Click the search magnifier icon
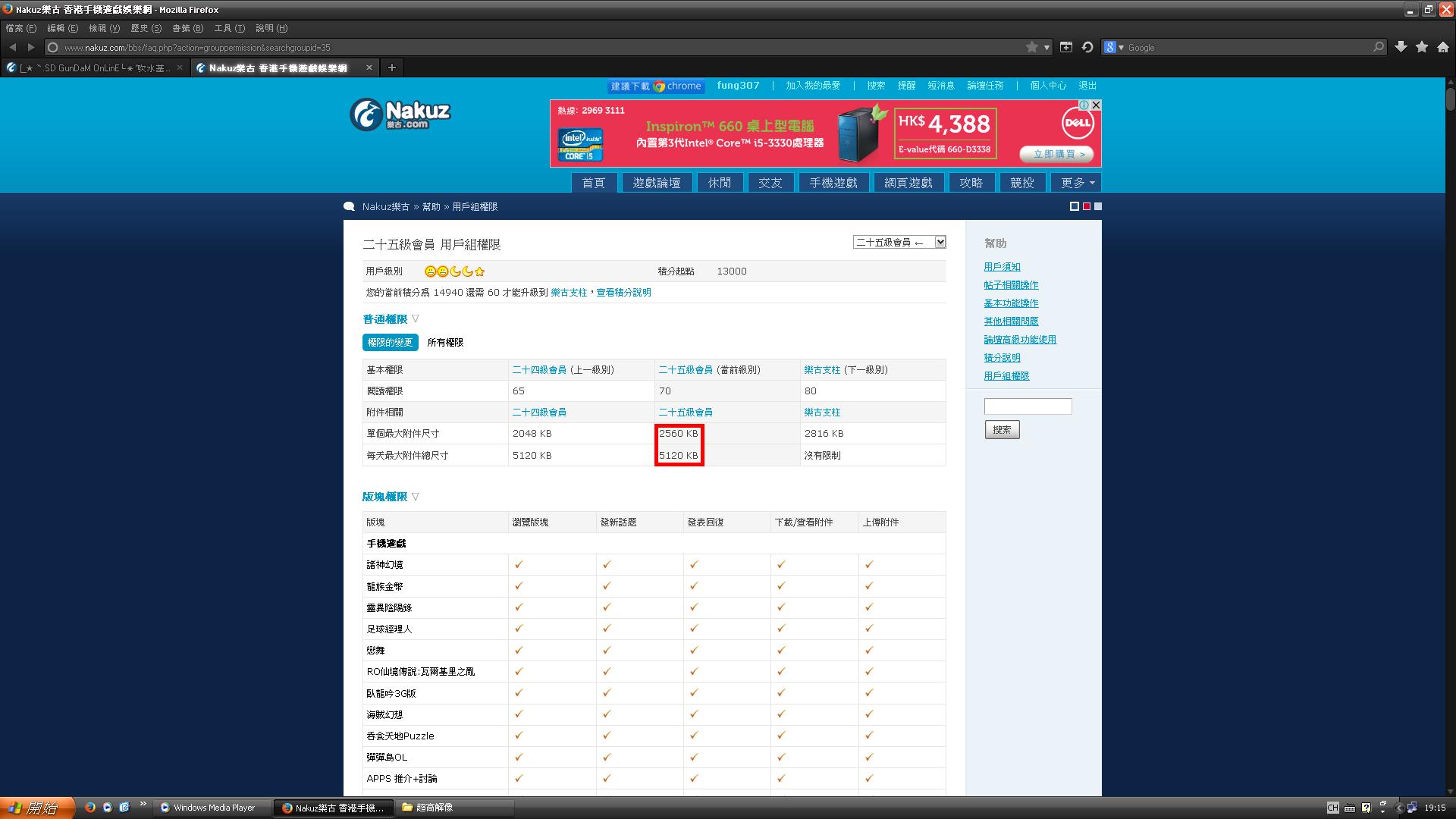1456x819 pixels. pos(1378,47)
